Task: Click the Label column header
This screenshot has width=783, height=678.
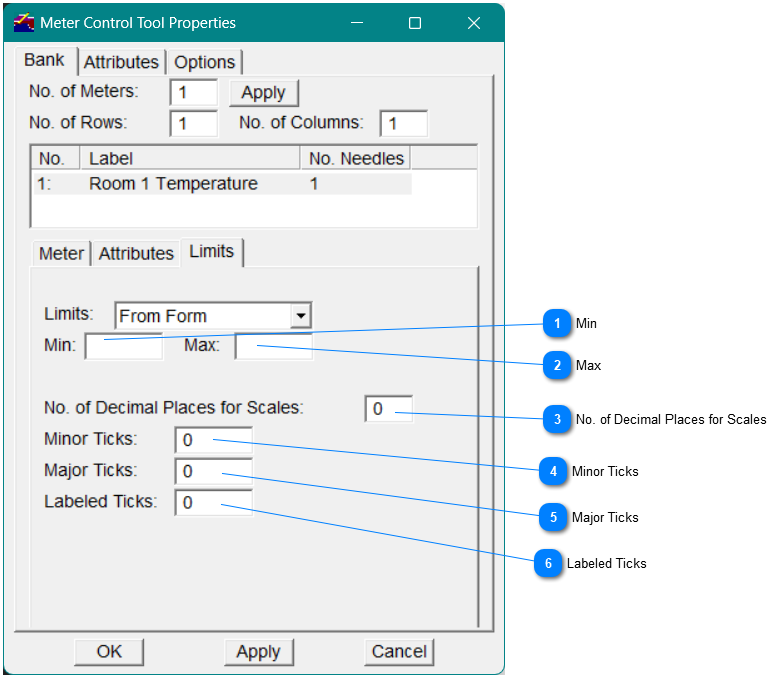Action: 190,158
